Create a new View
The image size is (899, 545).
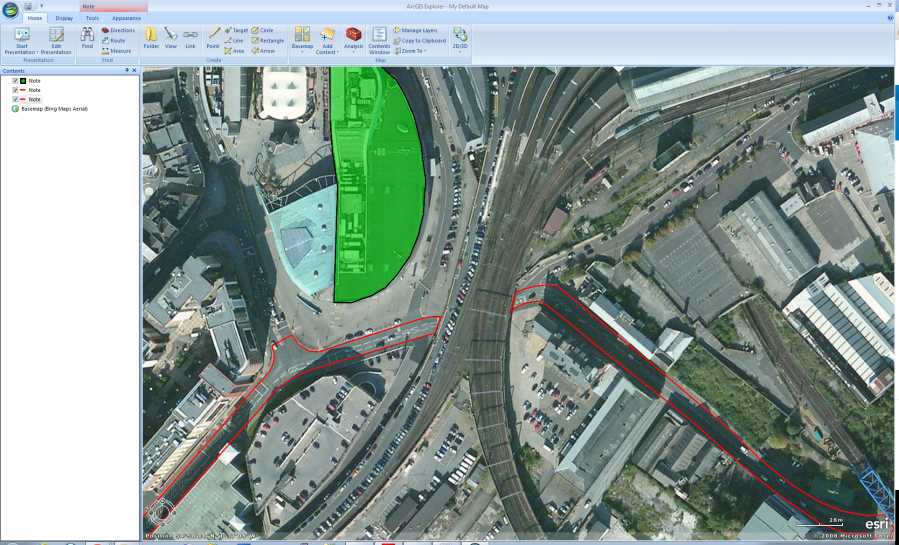click(x=171, y=38)
